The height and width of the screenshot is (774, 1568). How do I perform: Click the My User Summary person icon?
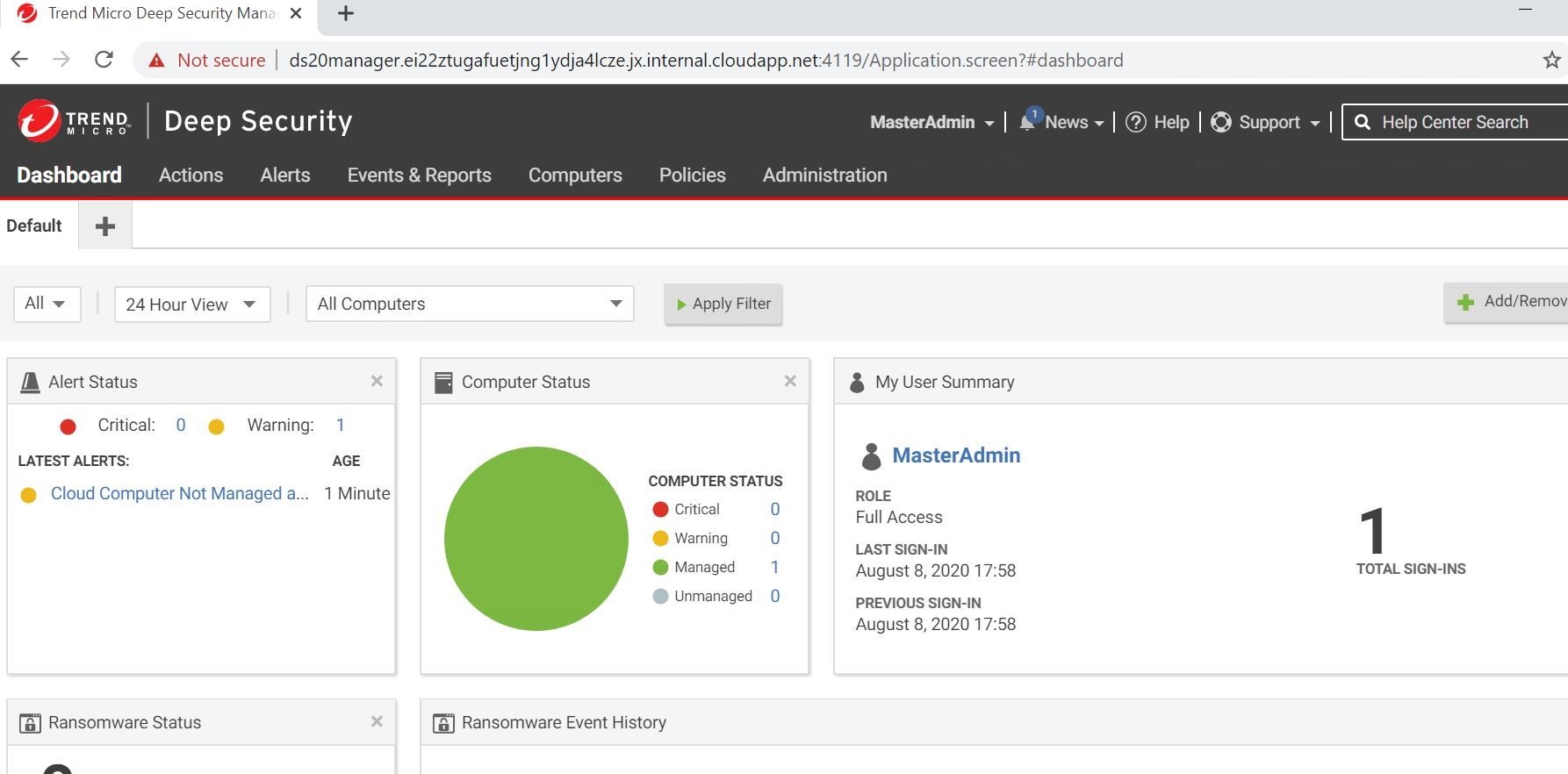[x=857, y=383]
